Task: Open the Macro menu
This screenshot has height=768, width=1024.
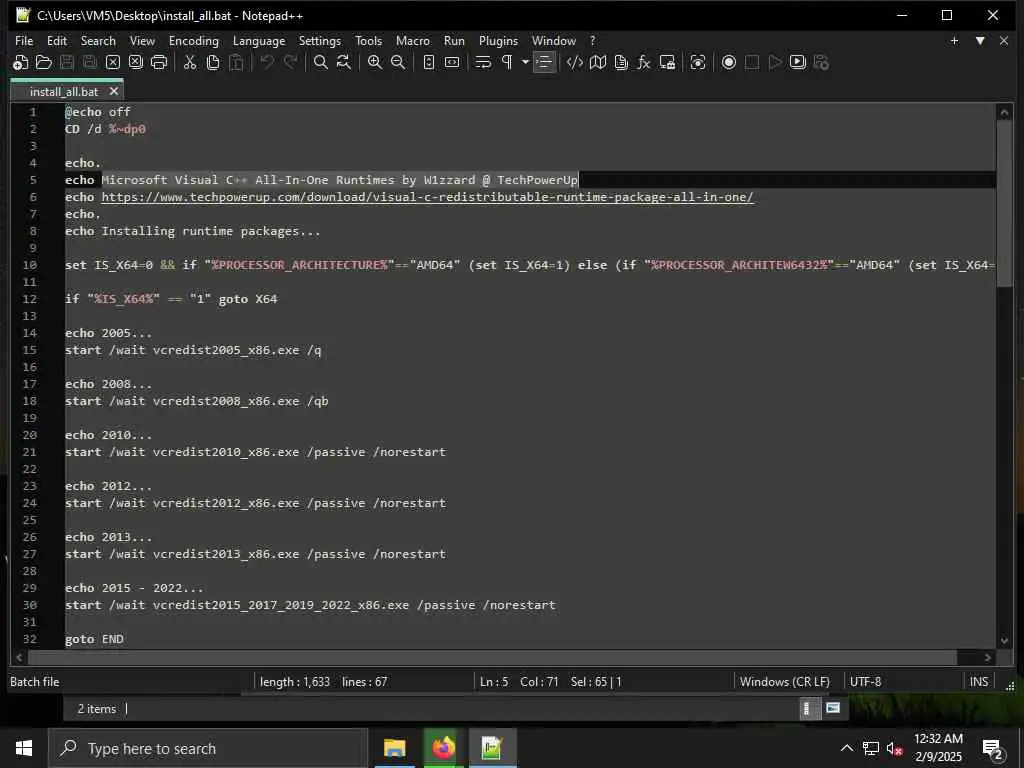Action: 413,40
